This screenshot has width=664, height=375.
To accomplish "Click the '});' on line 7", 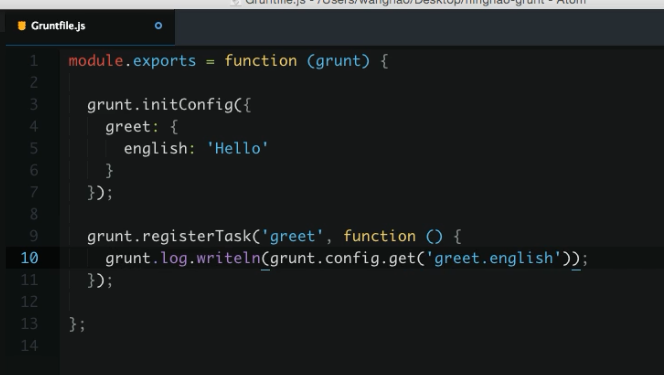I will click(x=100, y=193).
